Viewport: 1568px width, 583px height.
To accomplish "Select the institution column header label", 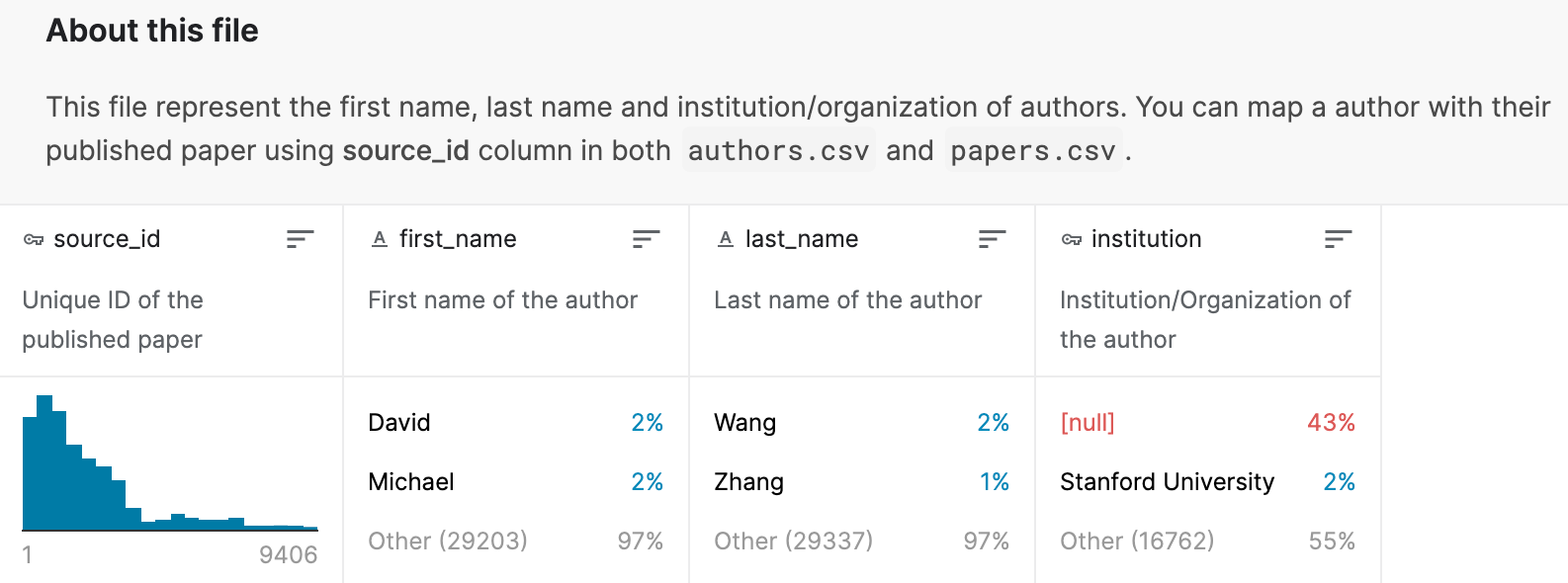I will click(1146, 239).
